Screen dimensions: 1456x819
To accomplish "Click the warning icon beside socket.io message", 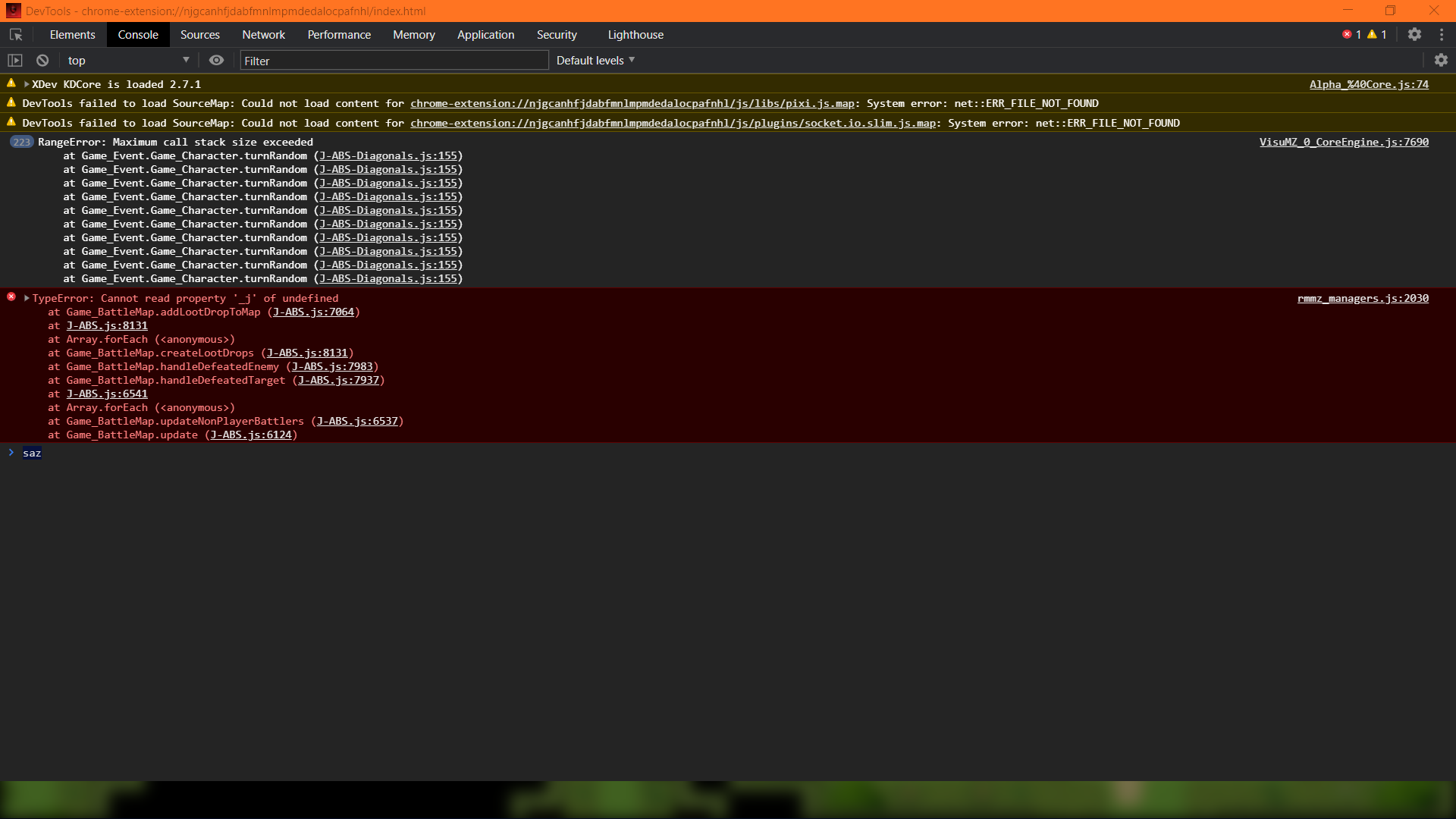I will click(11, 121).
